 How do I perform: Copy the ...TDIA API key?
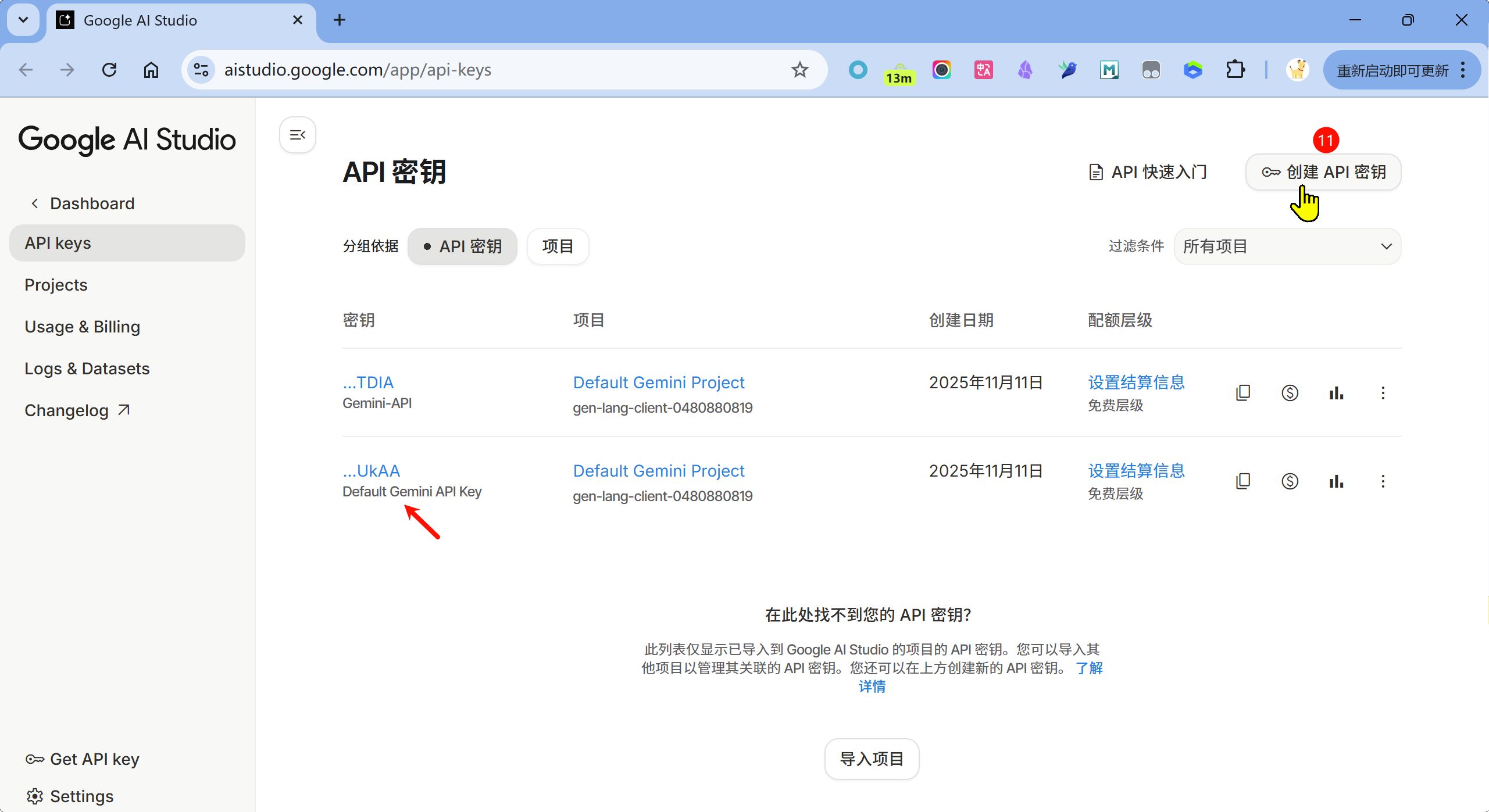[1243, 393]
